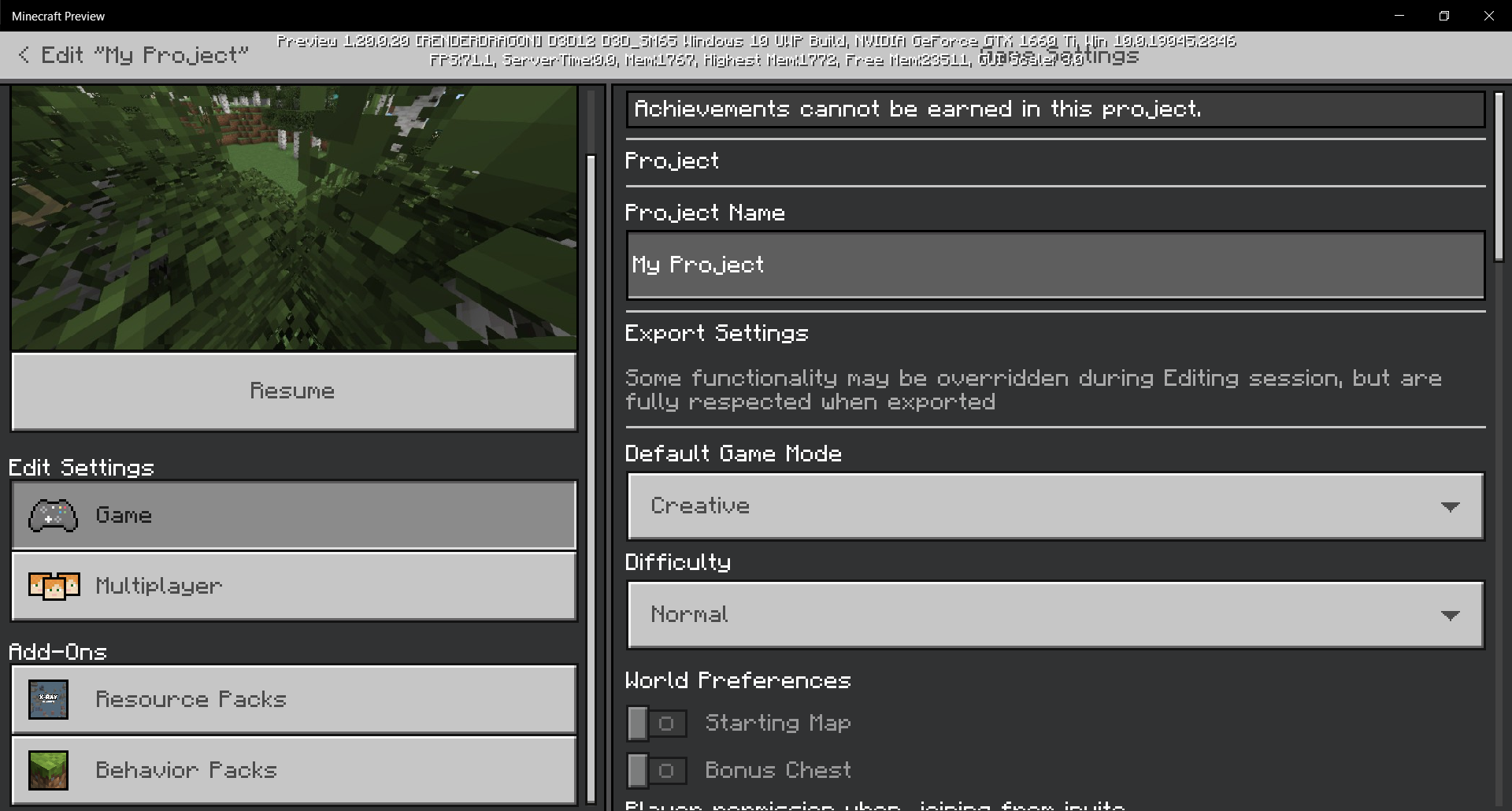Image resolution: width=1512 pixels, height=811 pixels.
Task: Switch to Multiplayer settings
Action: 294,586
